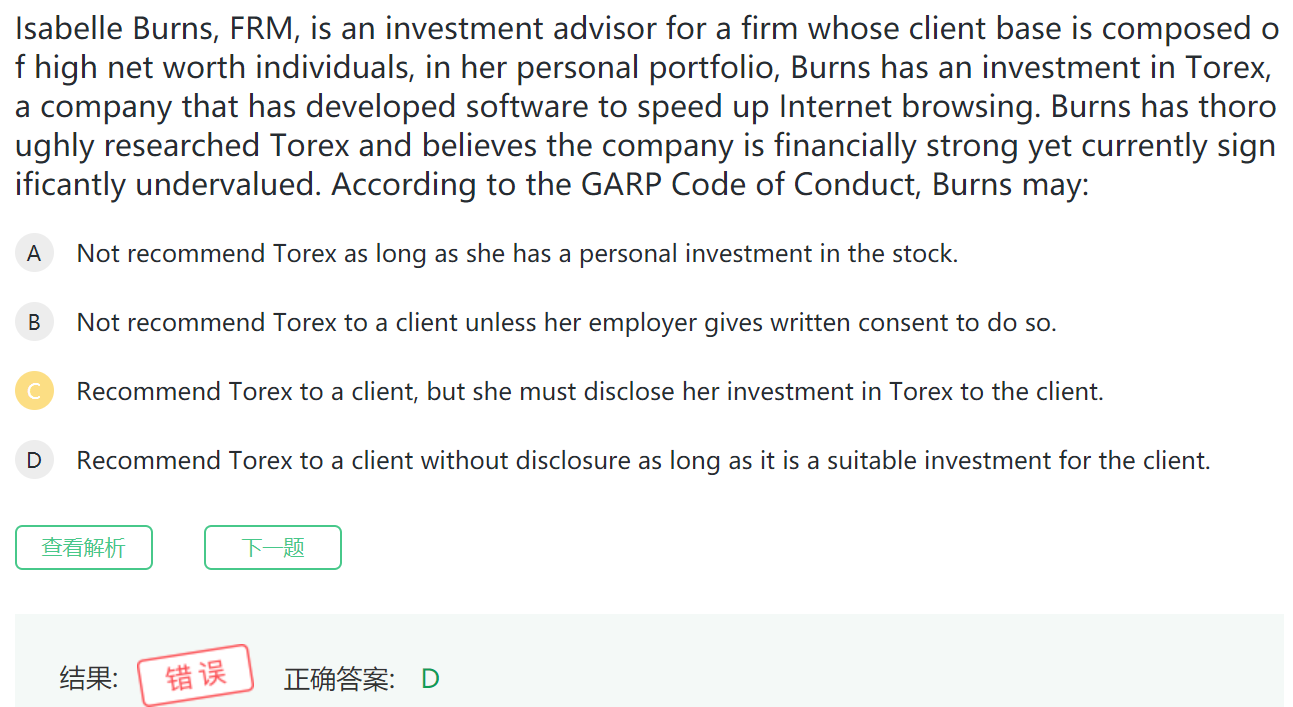Click the red 错误 result stamp
The width and height of the screenshot is (1293, 707).
tap(196, 676)
